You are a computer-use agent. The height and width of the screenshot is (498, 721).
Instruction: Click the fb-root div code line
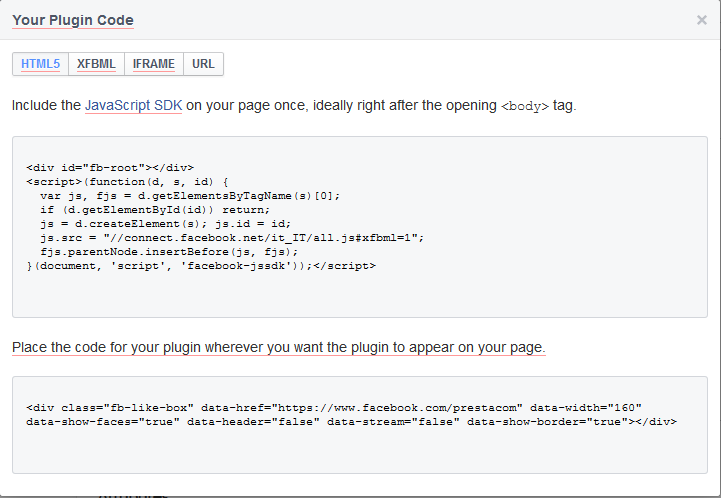click(x=110, y=168)
